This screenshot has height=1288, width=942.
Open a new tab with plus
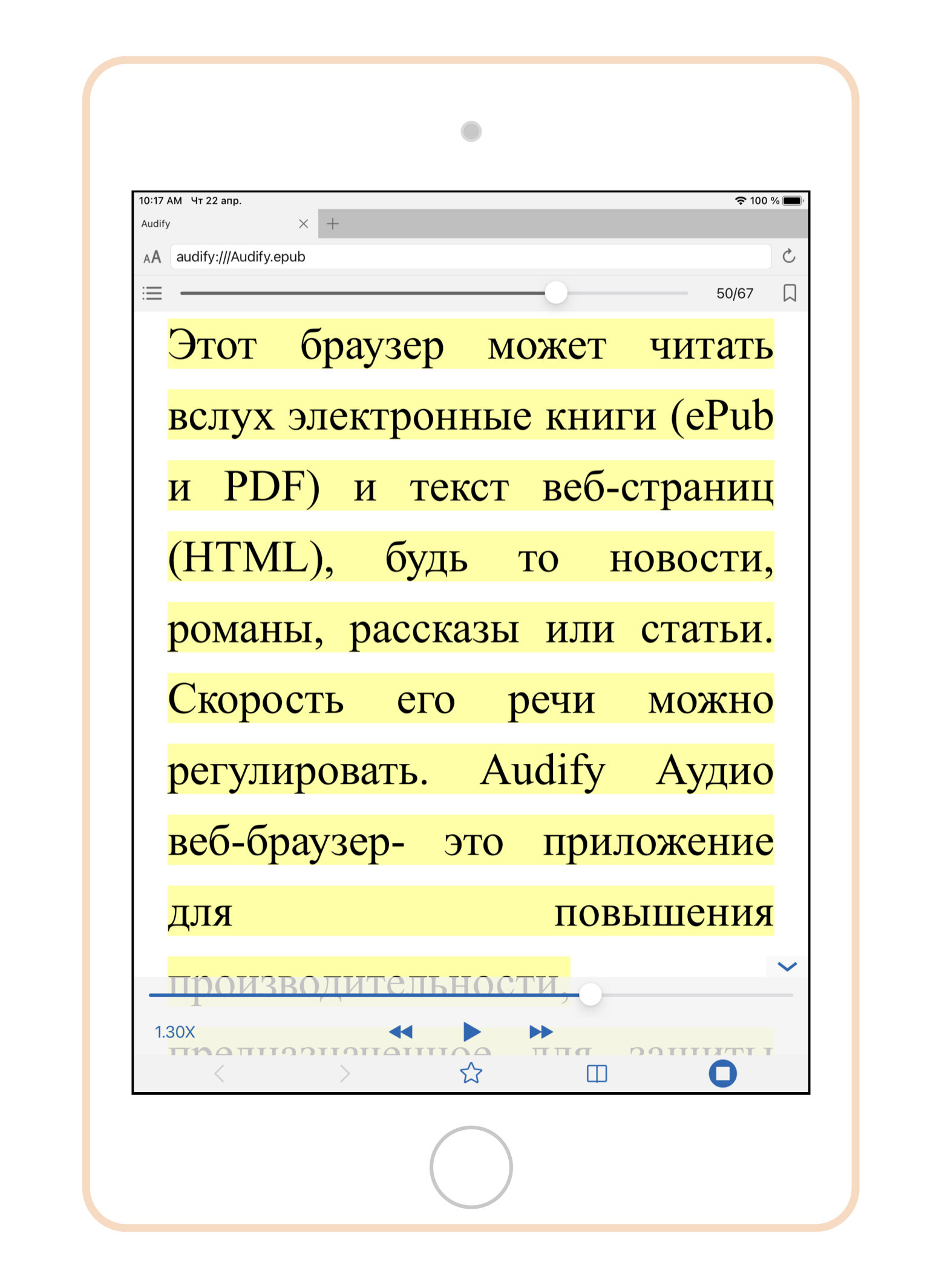click(x=332, y=224)
